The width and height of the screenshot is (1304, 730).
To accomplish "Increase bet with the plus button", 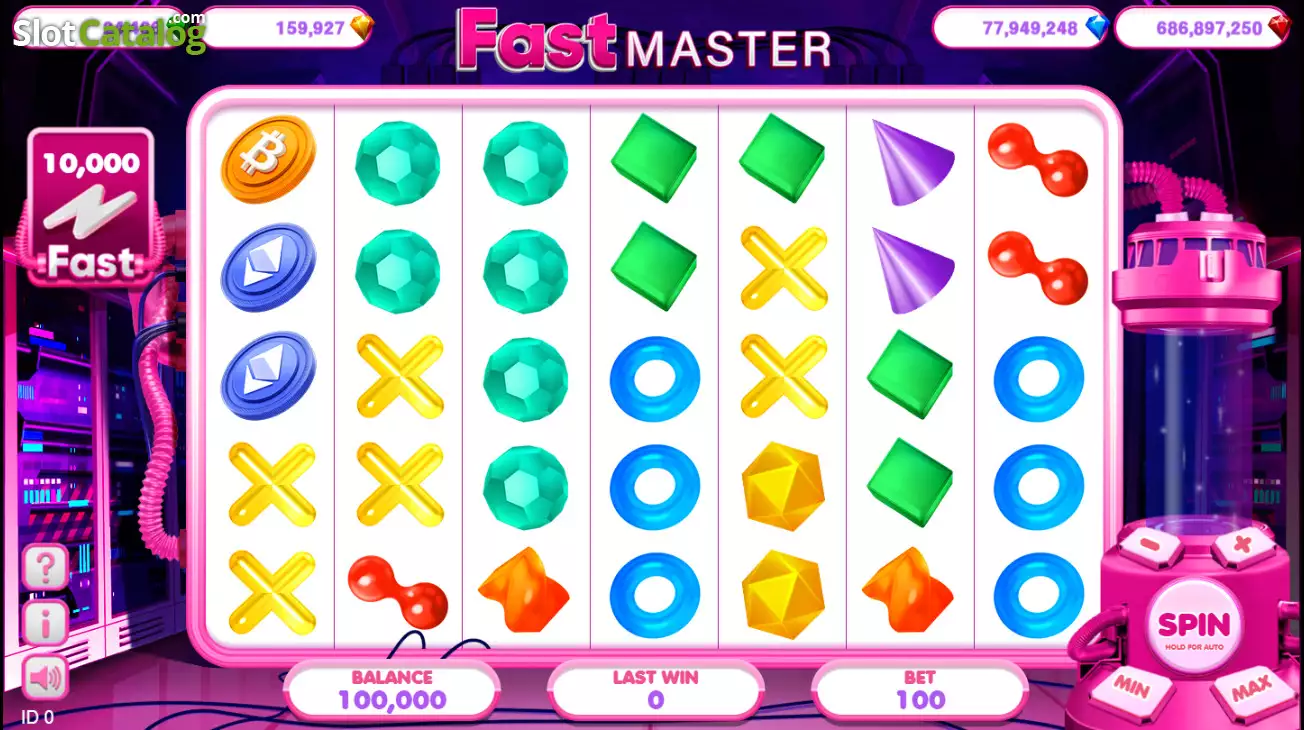I will (1243, 547).
